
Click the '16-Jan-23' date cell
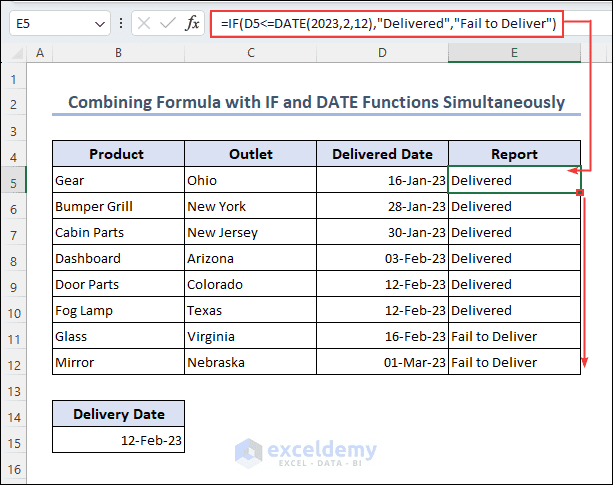tap(382, 180)
